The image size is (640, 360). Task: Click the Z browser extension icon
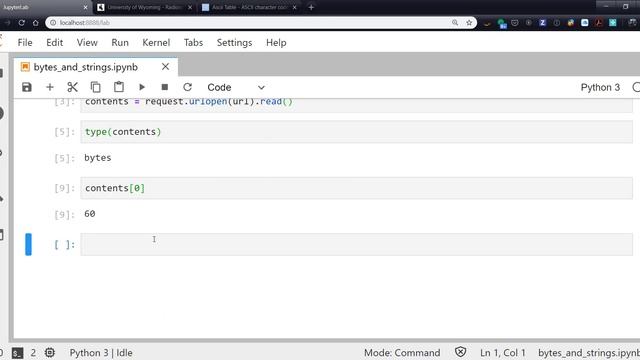542,23
